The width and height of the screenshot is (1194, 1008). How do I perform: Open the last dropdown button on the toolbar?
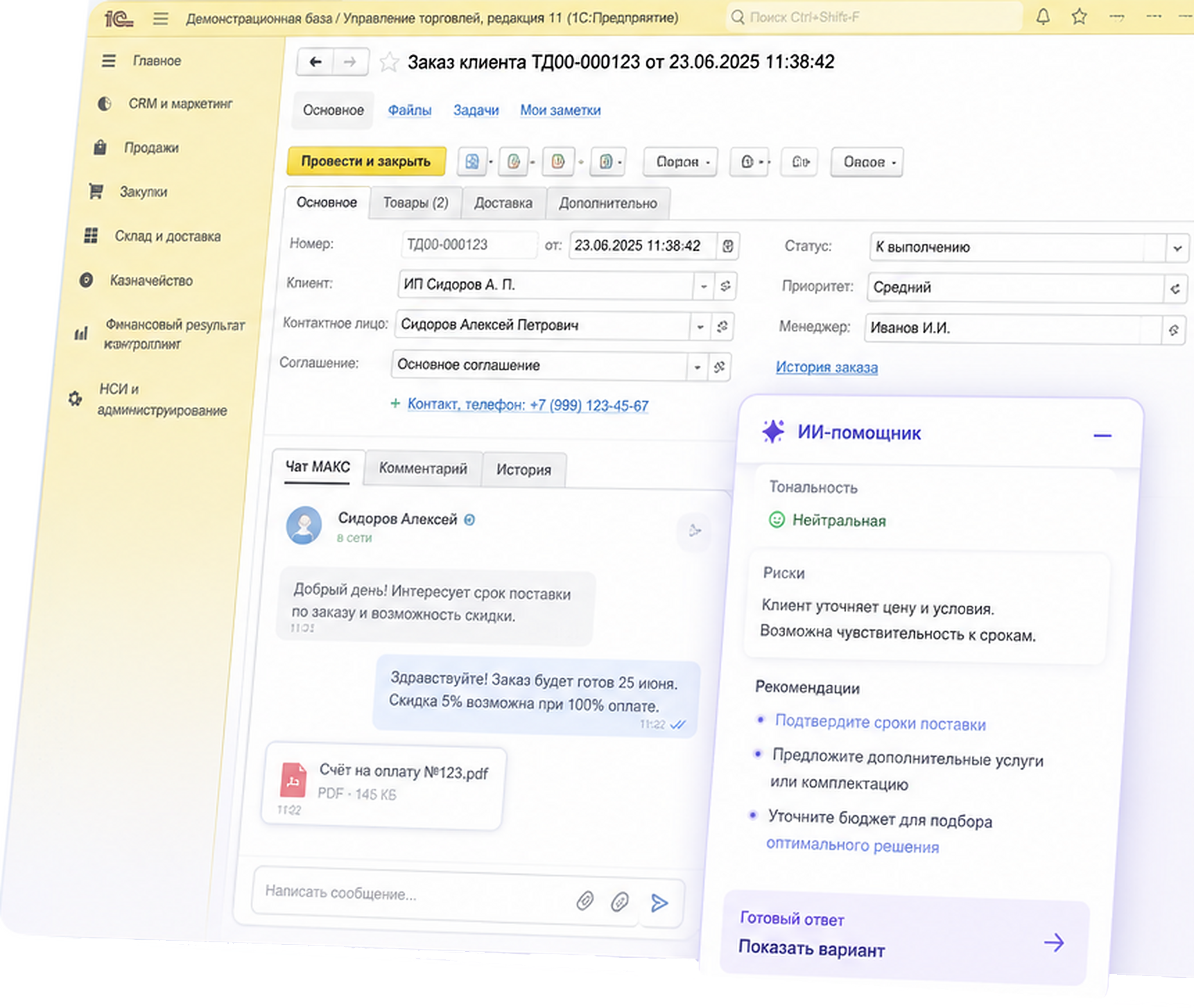(867, 162)
